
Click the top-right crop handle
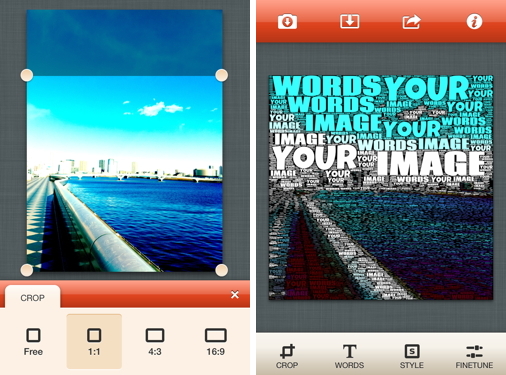[x=222, y=75]
